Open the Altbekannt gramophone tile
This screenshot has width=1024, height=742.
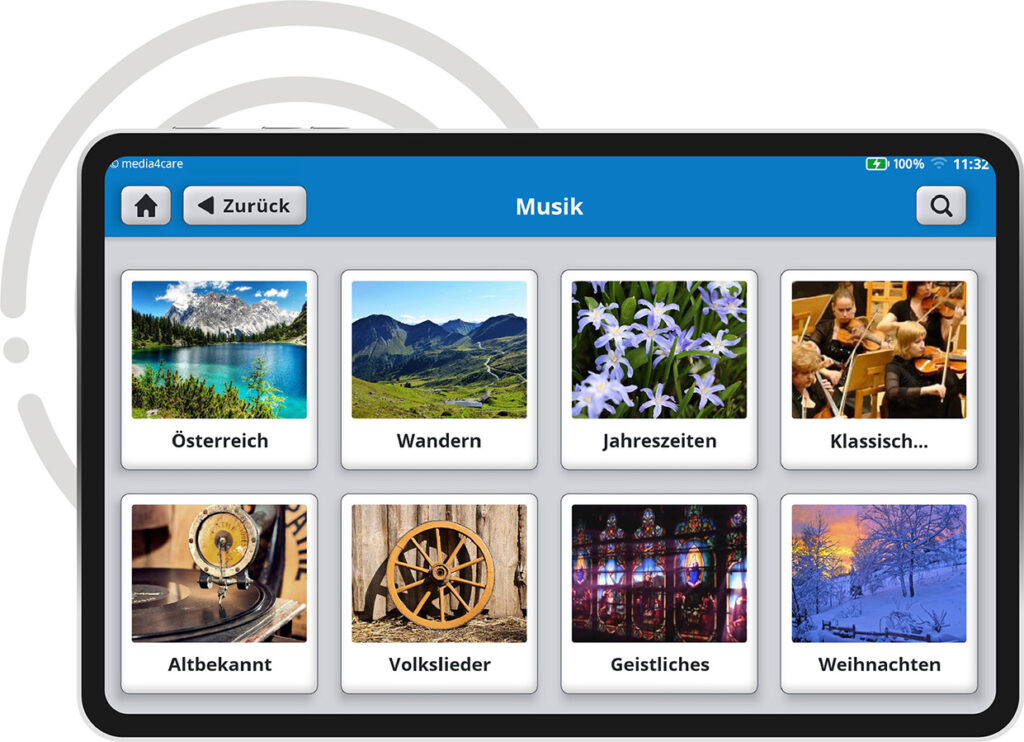point(219,593)
